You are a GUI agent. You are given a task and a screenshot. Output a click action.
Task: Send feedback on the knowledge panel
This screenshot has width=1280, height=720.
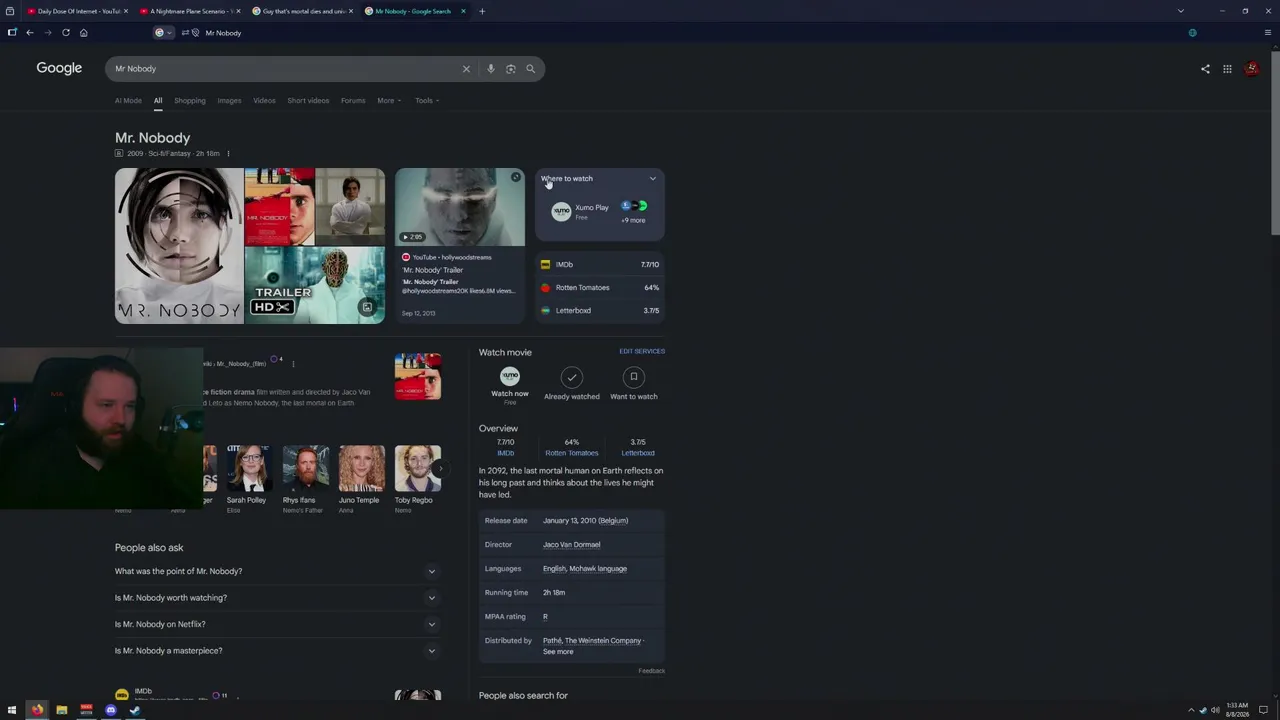652,671
